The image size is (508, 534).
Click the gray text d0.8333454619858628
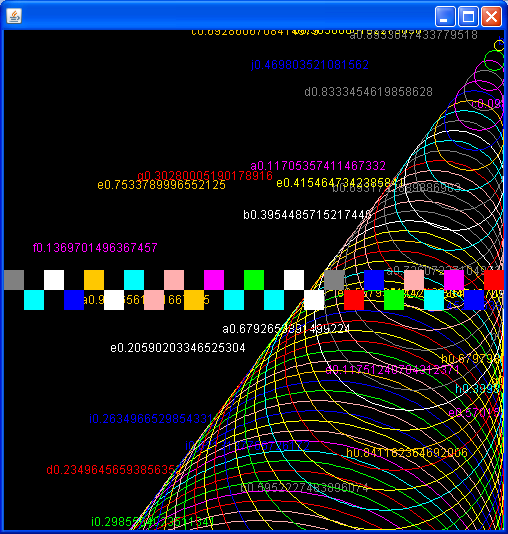click(x=368, y=92)
